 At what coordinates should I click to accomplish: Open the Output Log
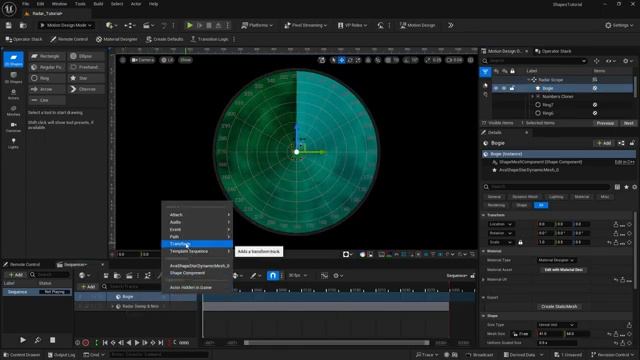62,355
